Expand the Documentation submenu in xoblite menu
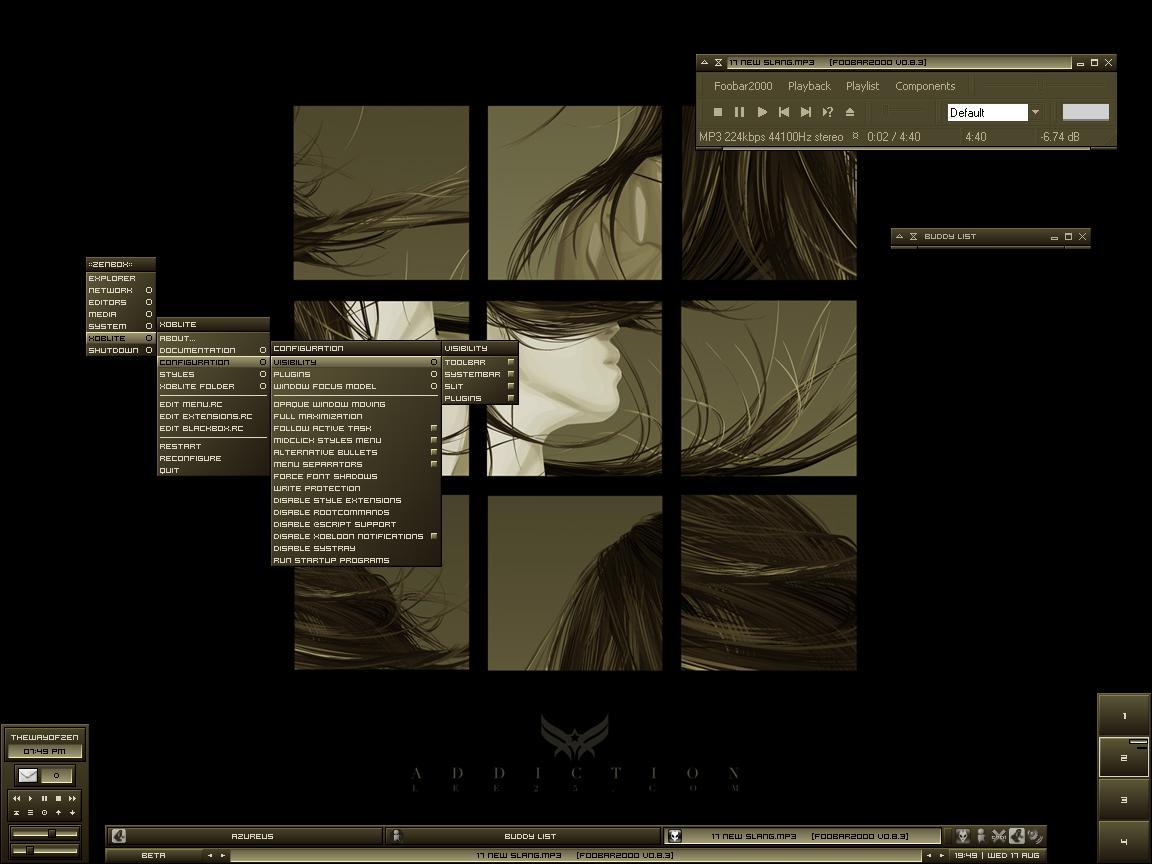The image size is (1152, 864). 213,350
